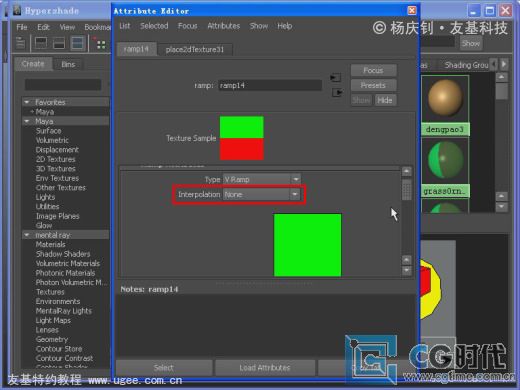The image size is (520, 390).
Task: Open the Focus menu
Action: pyautogui.click(x=188, y=26)
